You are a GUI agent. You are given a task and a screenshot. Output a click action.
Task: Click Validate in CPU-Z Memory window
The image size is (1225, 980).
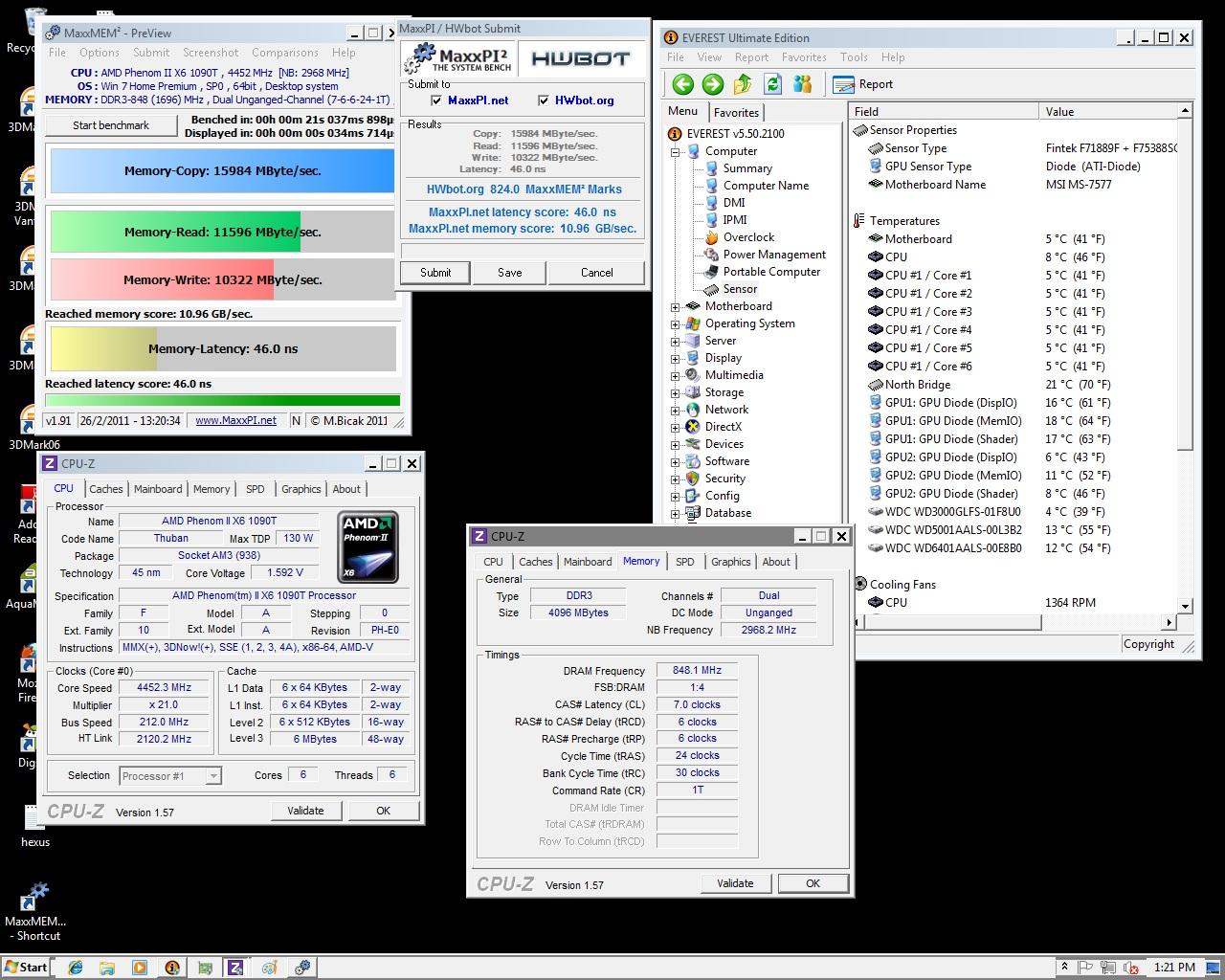tap(735, 883)
